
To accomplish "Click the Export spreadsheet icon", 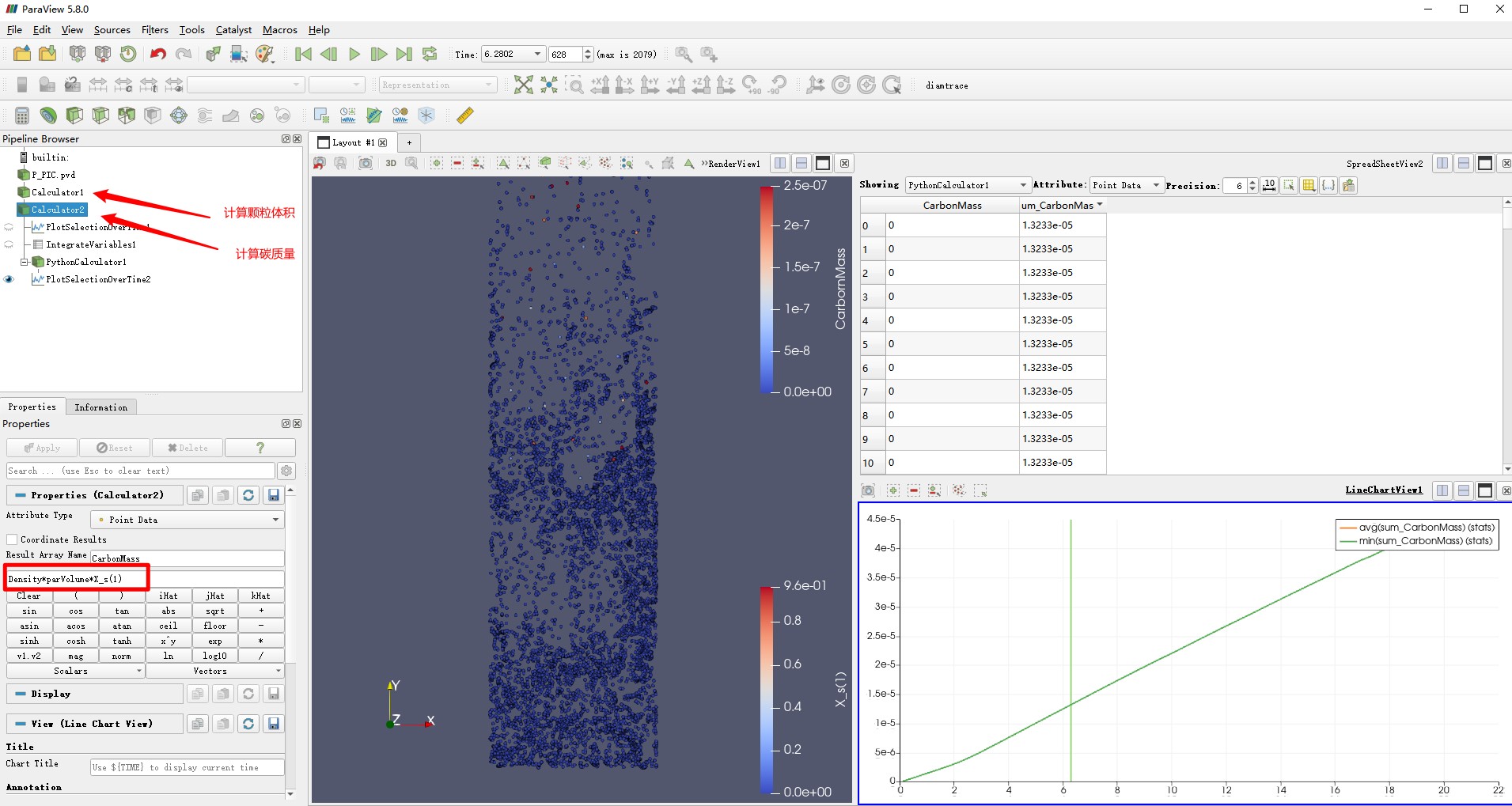I will pyautogui.click(x=1349, y=185).
